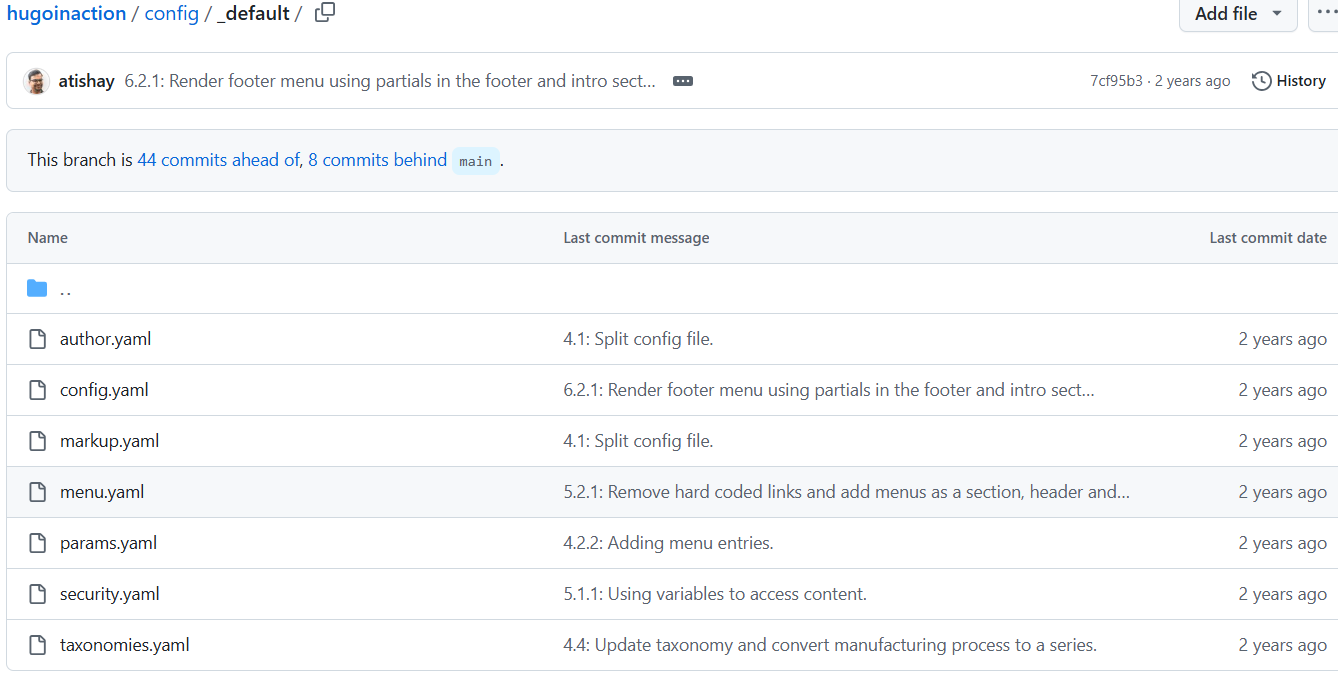Click the menu.yaml file icon
The height and width of the screenshot is (687, 1338).
point(38,492)
